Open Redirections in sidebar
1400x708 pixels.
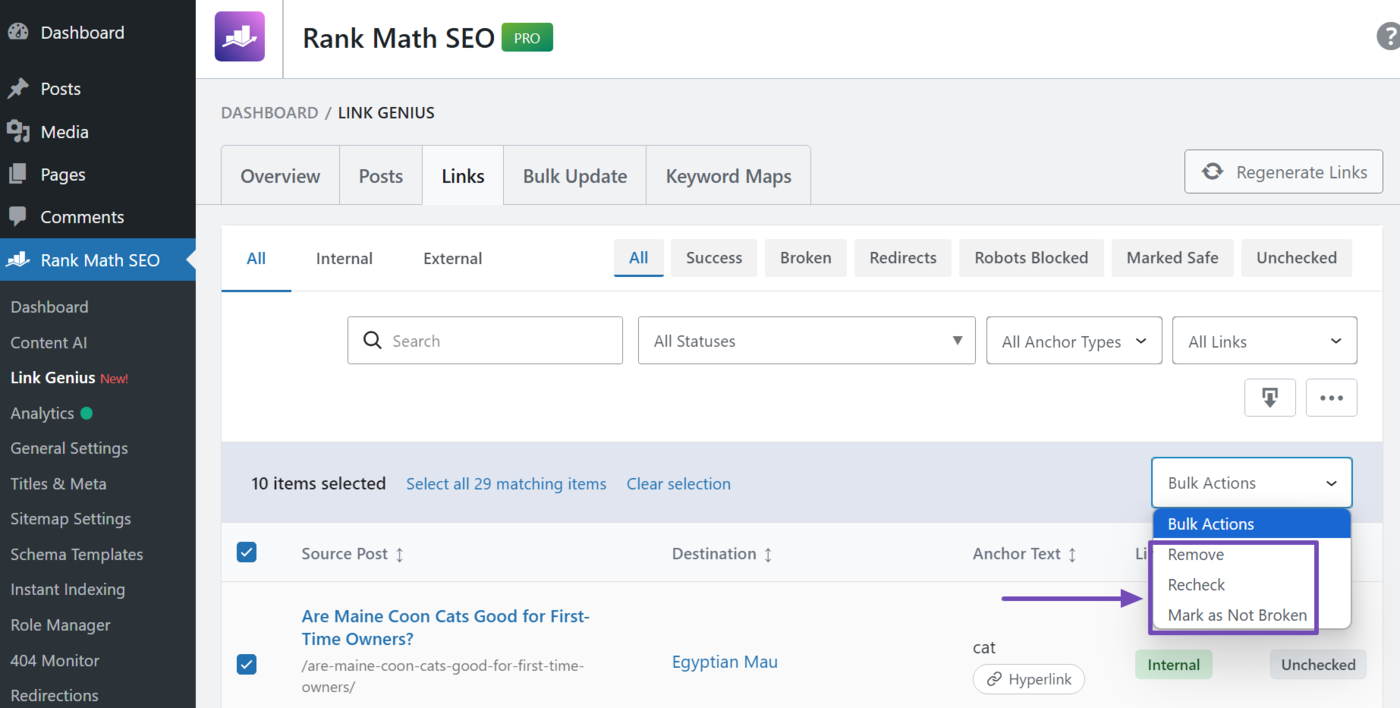point(54,695)
